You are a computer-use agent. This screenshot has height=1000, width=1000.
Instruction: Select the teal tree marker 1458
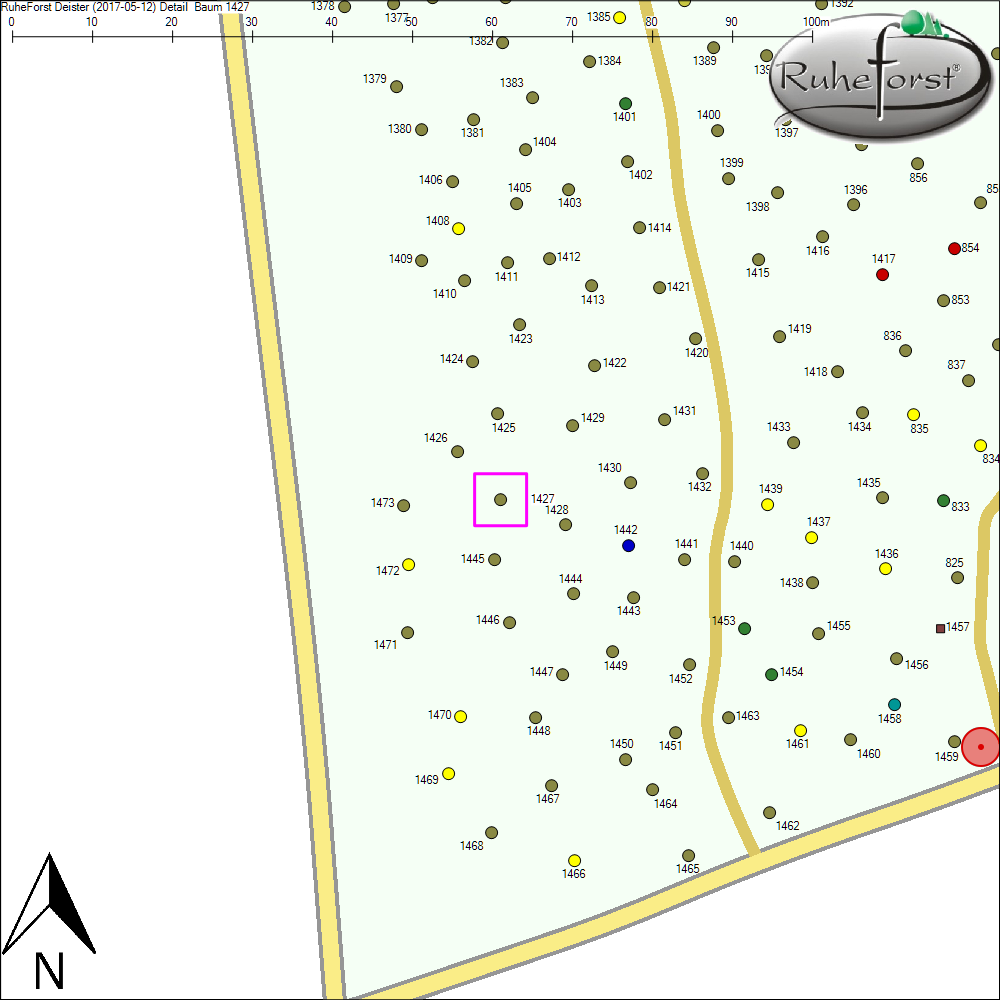[x=894, y=704]
